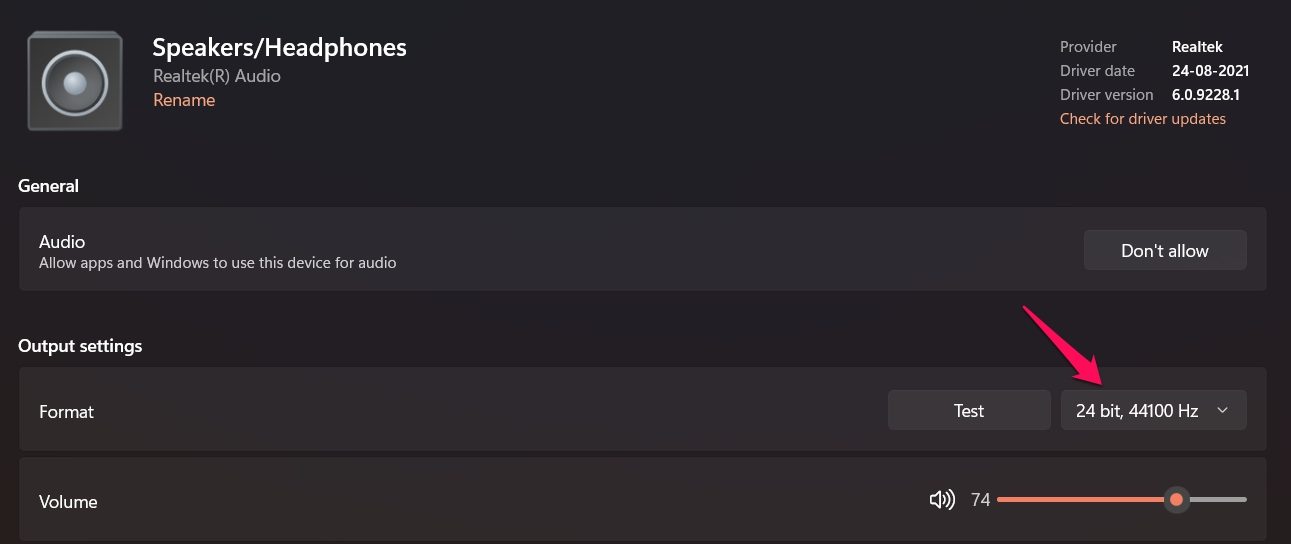Click the driver date 24-08-2021 value
The height and width of the screenshot is (544, 1291).
[1210, 71]
